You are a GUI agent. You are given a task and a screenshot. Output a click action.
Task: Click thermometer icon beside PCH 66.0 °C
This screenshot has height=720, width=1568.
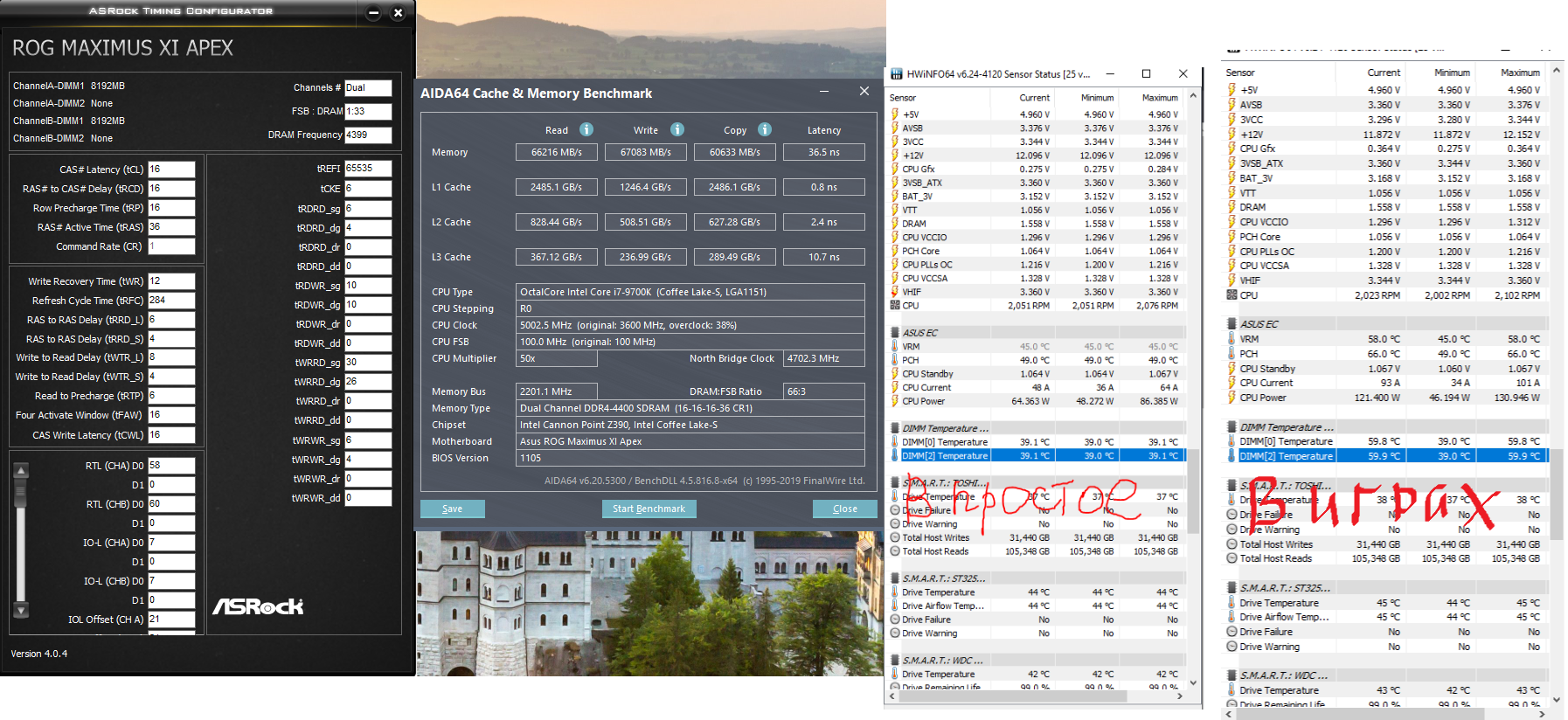coord(1232,354)
